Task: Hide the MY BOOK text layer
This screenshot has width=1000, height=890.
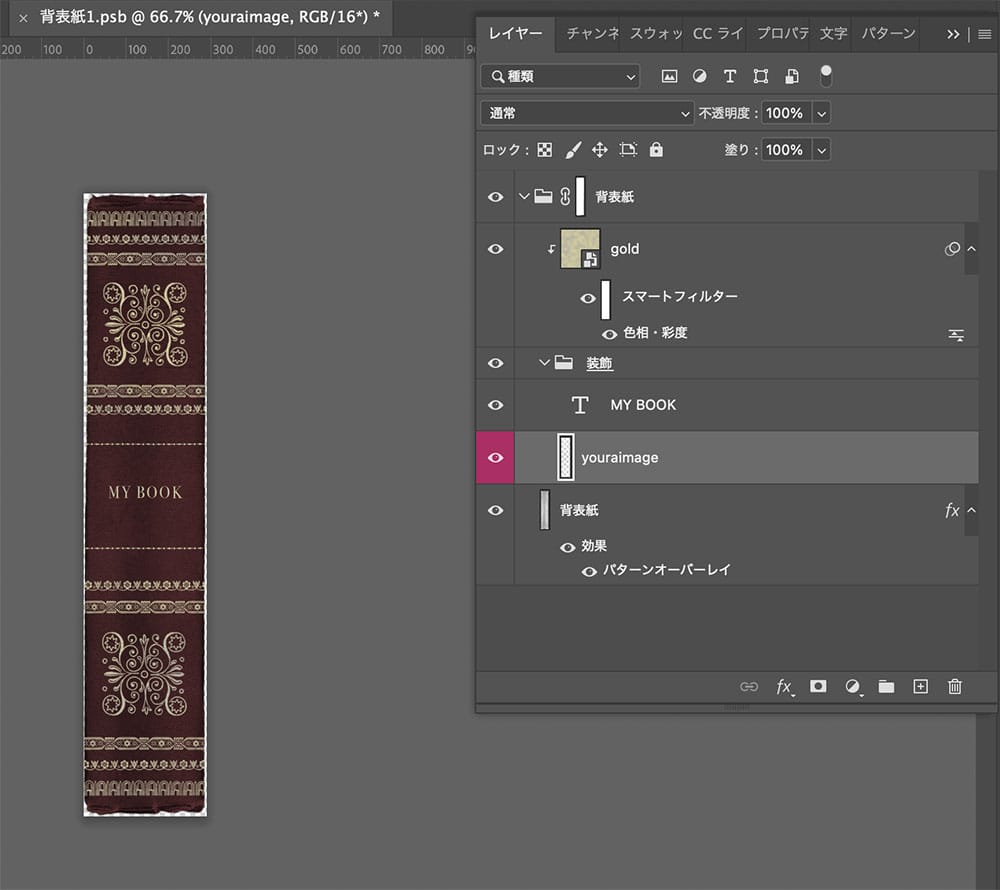Action: coord(495,405)
